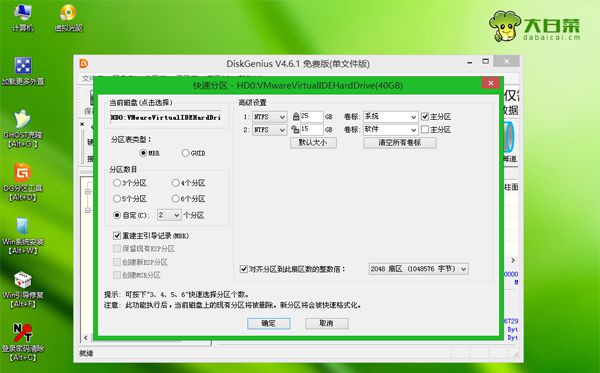Toggle primary partition checkbox for partition 1
Image resolution: width=600 pixels, height=373 pixels.
[425, 116]
